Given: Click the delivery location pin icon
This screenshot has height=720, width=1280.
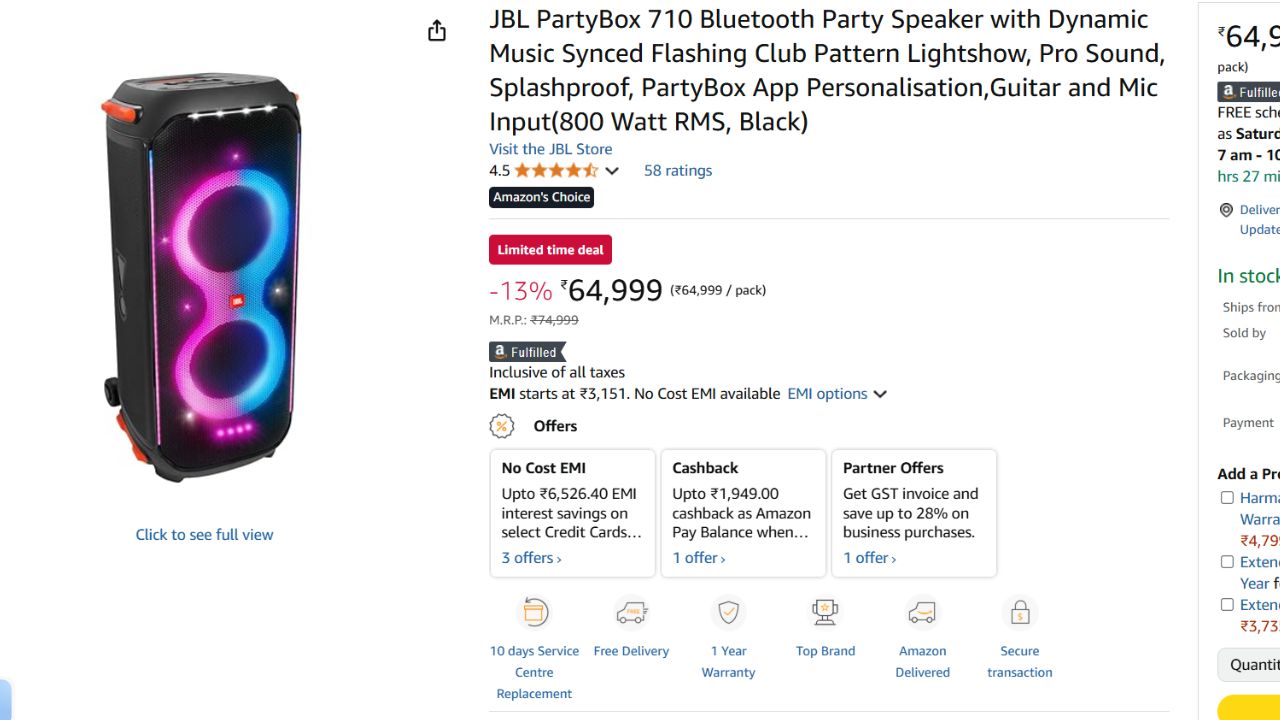Looking at the screenshot, I should pyautogui.click(x=1226, y=210).
